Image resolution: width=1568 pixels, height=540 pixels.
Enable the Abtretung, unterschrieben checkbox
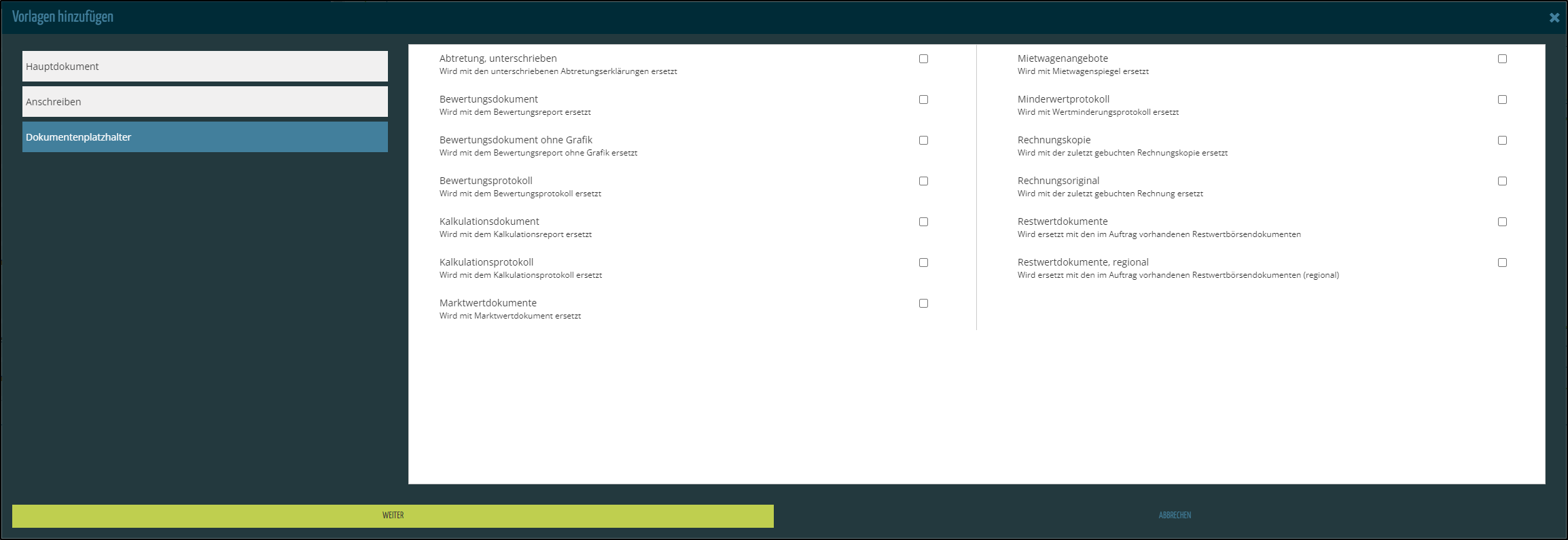point(923,59)
